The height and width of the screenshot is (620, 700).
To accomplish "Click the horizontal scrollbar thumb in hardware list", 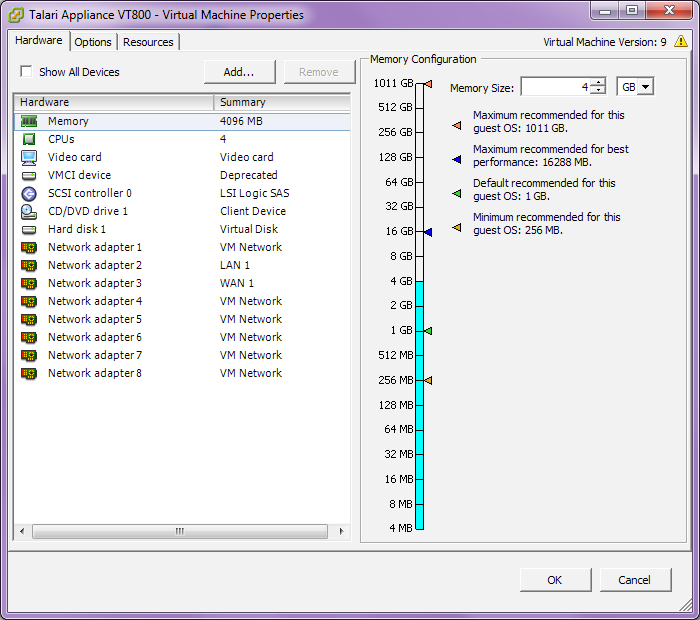I will (x=180, y=531).
